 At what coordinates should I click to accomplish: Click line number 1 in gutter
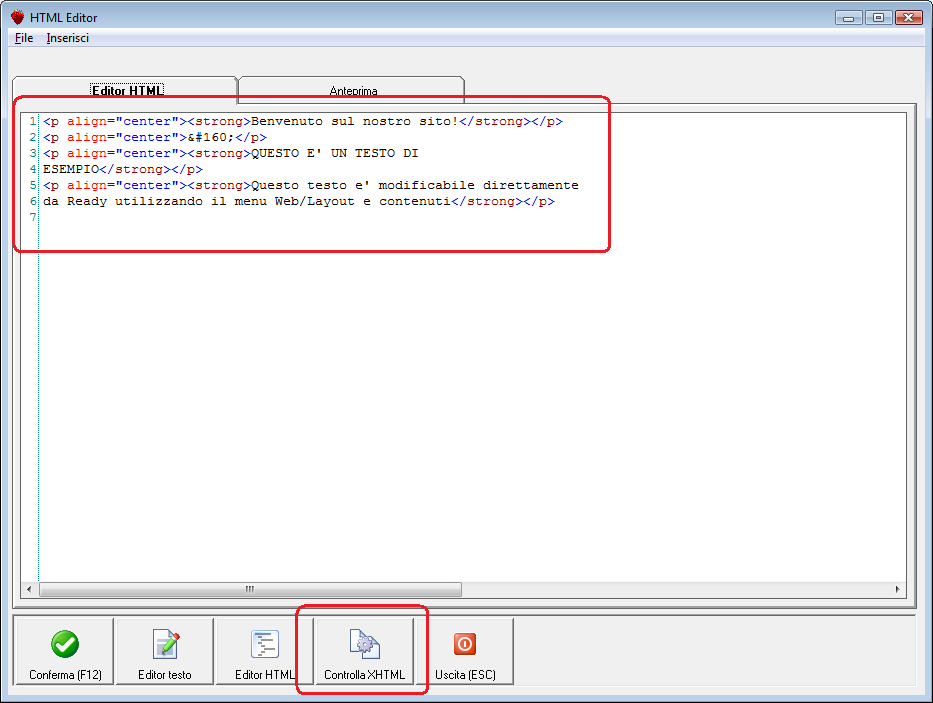click(33, 121)
